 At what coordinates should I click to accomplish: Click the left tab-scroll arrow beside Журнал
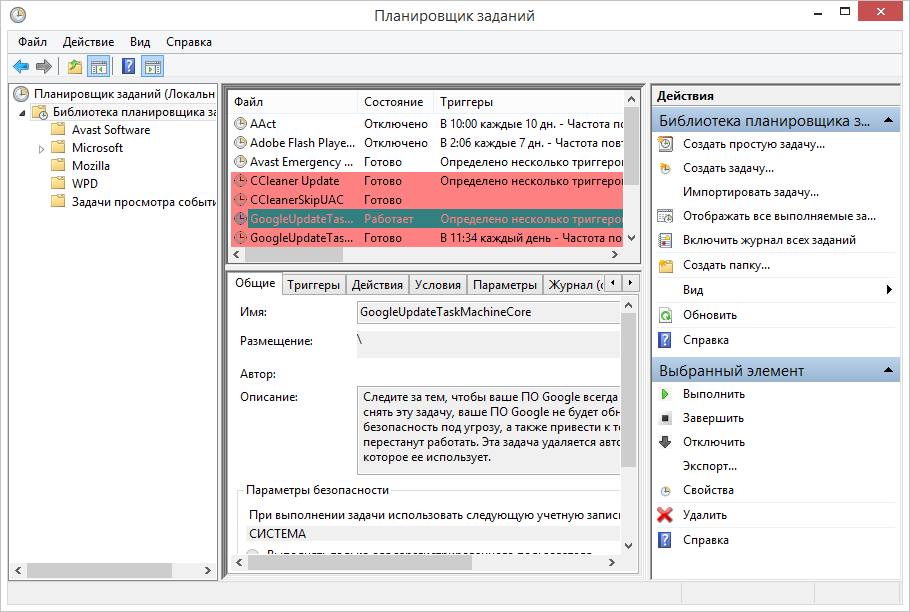coord(613,283)
